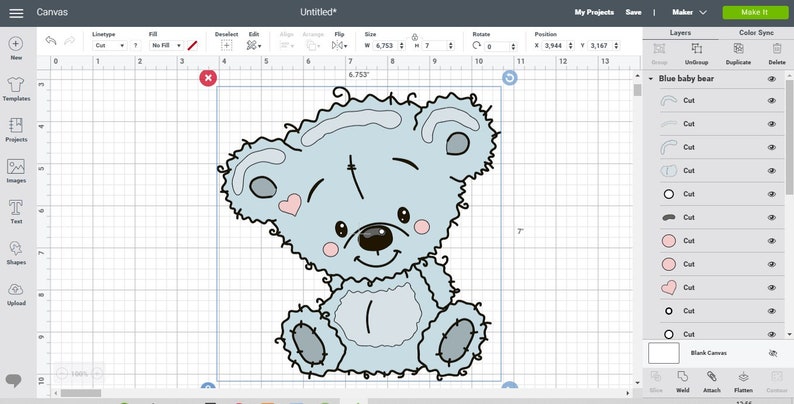Viewport: 794px width, 404px height.
Task: Open the Upload panel
Action: [16, 289]
